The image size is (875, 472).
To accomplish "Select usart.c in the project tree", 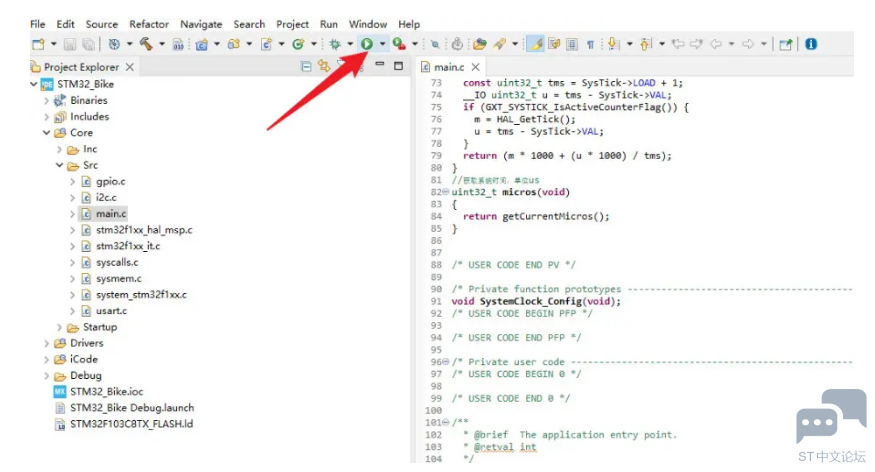I will pyautogui.click(x=111, y=311).
